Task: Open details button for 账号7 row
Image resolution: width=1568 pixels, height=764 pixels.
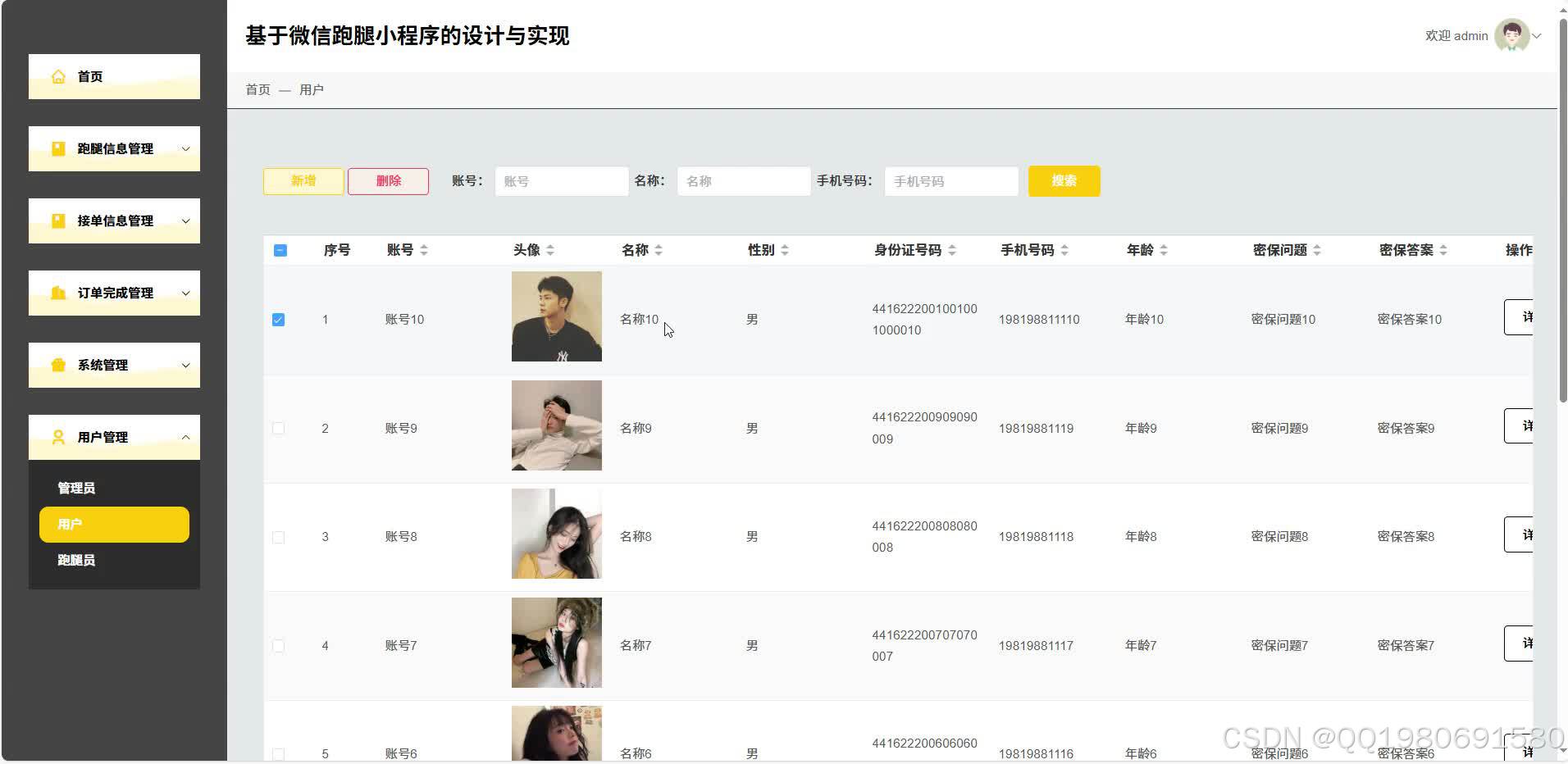Action: [1519, 643]
